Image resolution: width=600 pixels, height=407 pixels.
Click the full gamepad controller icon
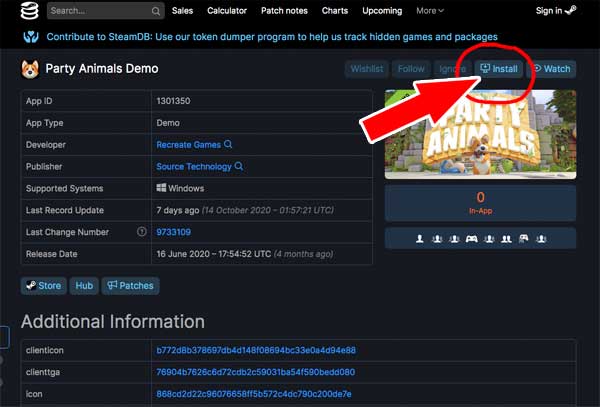(x=471, y=239)
